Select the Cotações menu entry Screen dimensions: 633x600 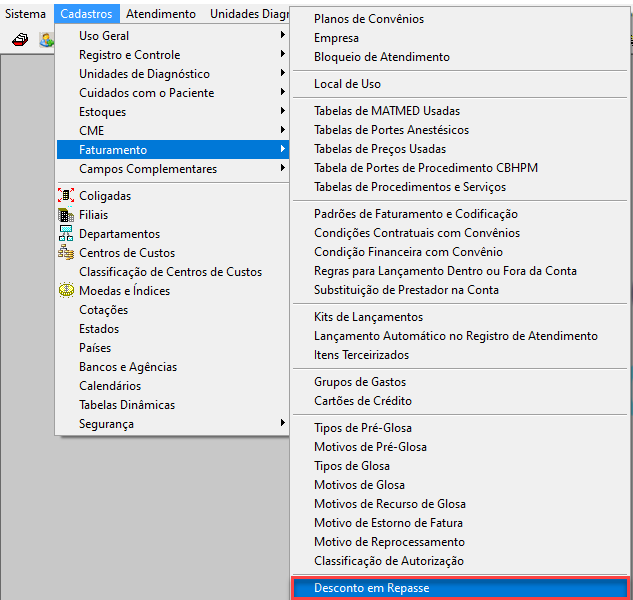172,310
